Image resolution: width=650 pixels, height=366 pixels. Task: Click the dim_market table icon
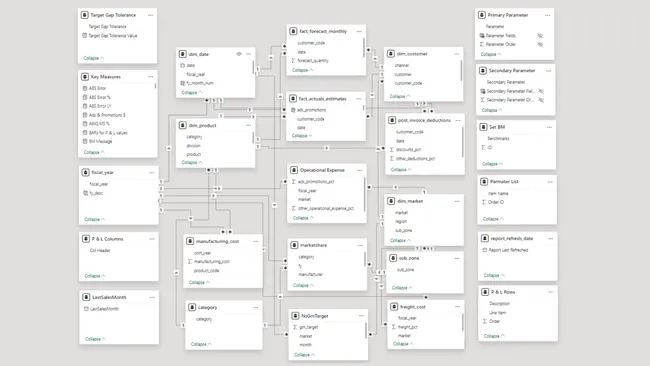click(391, 201)
